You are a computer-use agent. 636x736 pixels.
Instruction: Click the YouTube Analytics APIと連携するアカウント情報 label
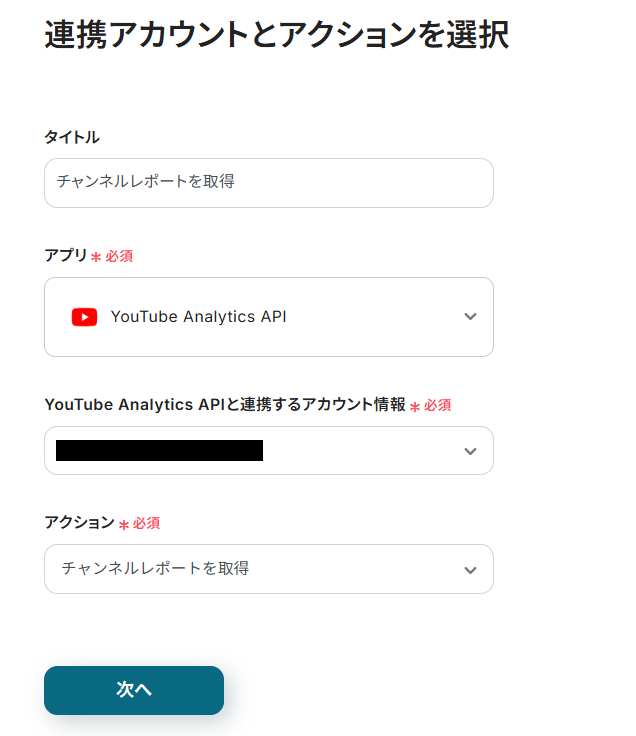(x=225, y=405)
